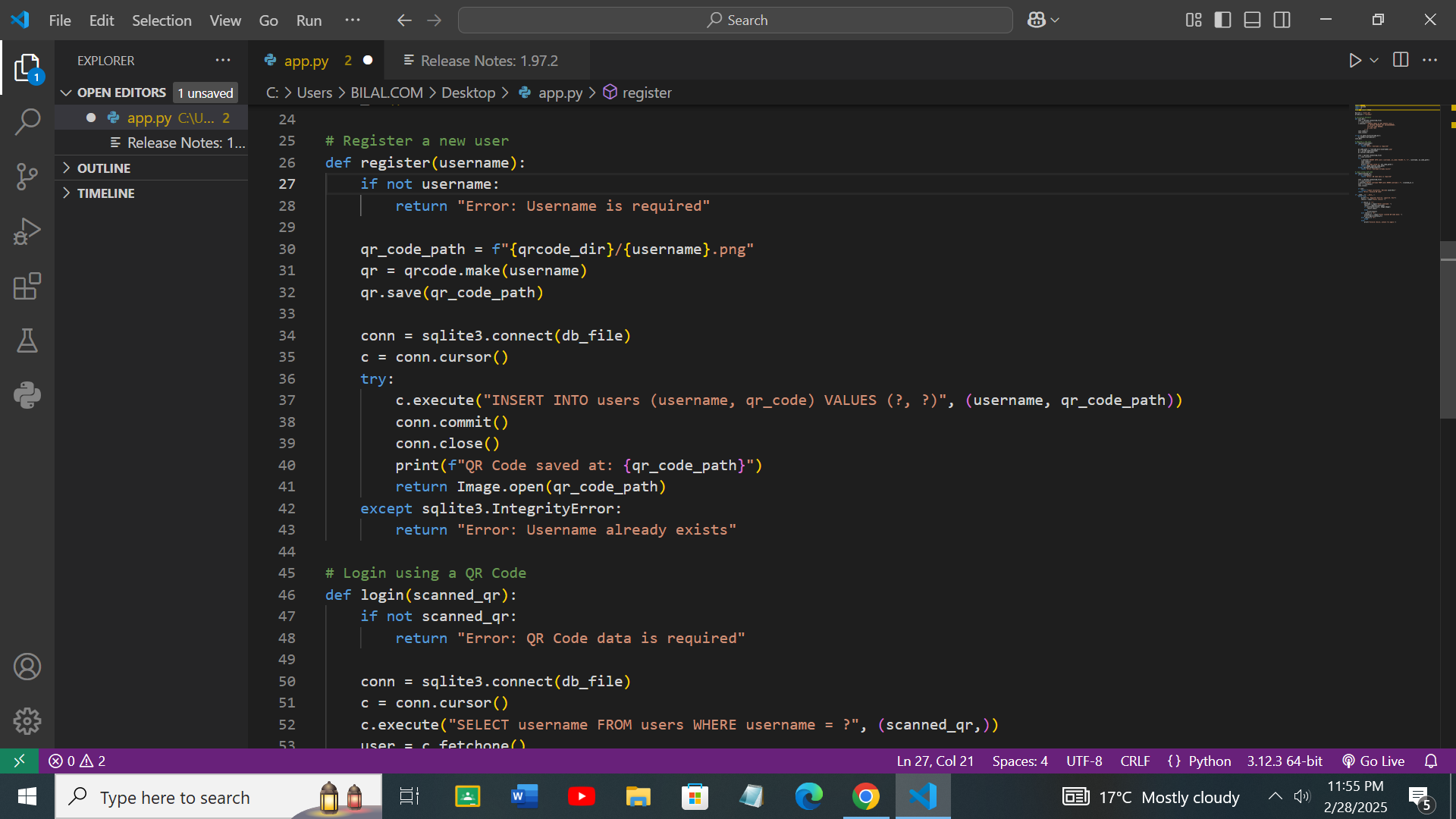
Task: Click the Run Python File play button
Action: tap(1354, 61)
